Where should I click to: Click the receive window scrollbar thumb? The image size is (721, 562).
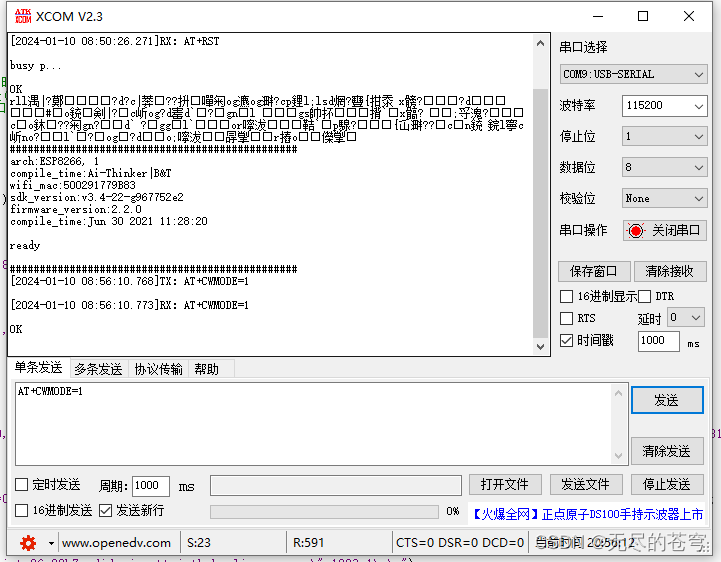coord(541,212)
